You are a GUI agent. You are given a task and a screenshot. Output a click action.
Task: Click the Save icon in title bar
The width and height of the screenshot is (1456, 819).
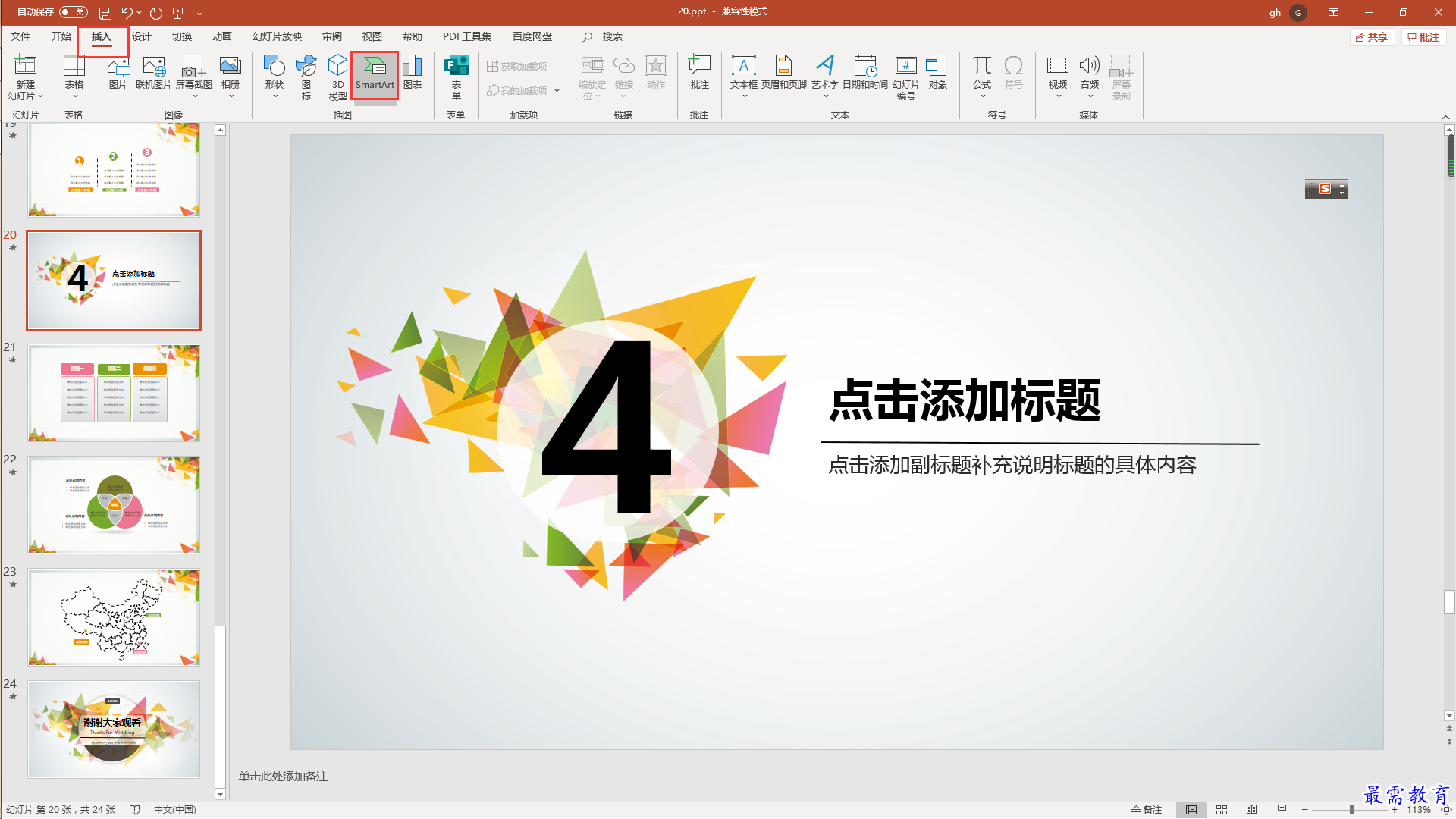(105, 13)
